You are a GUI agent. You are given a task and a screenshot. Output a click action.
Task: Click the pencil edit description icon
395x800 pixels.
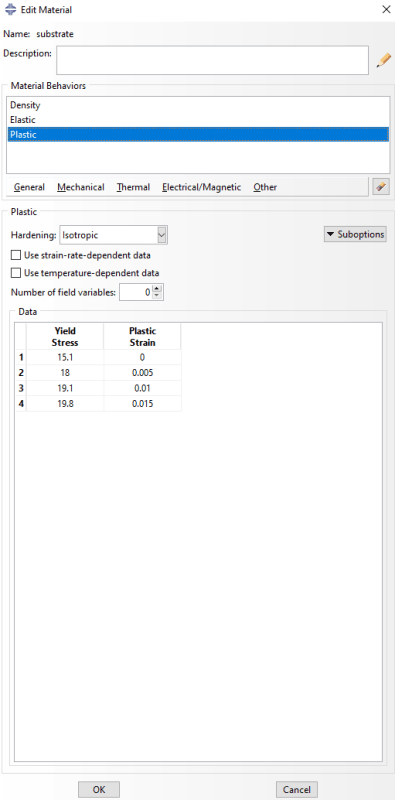[383, 60]
